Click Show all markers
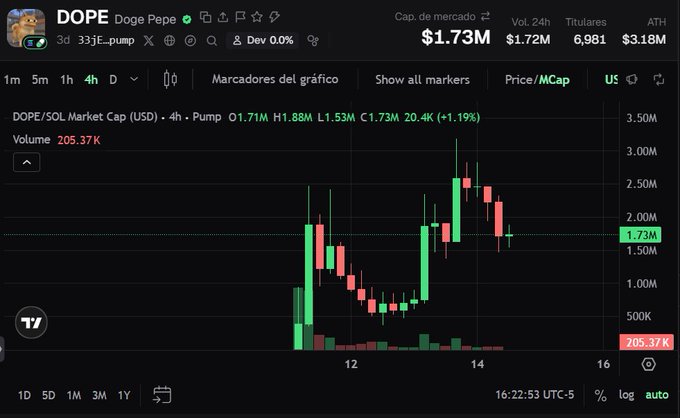 coord(422,80)
